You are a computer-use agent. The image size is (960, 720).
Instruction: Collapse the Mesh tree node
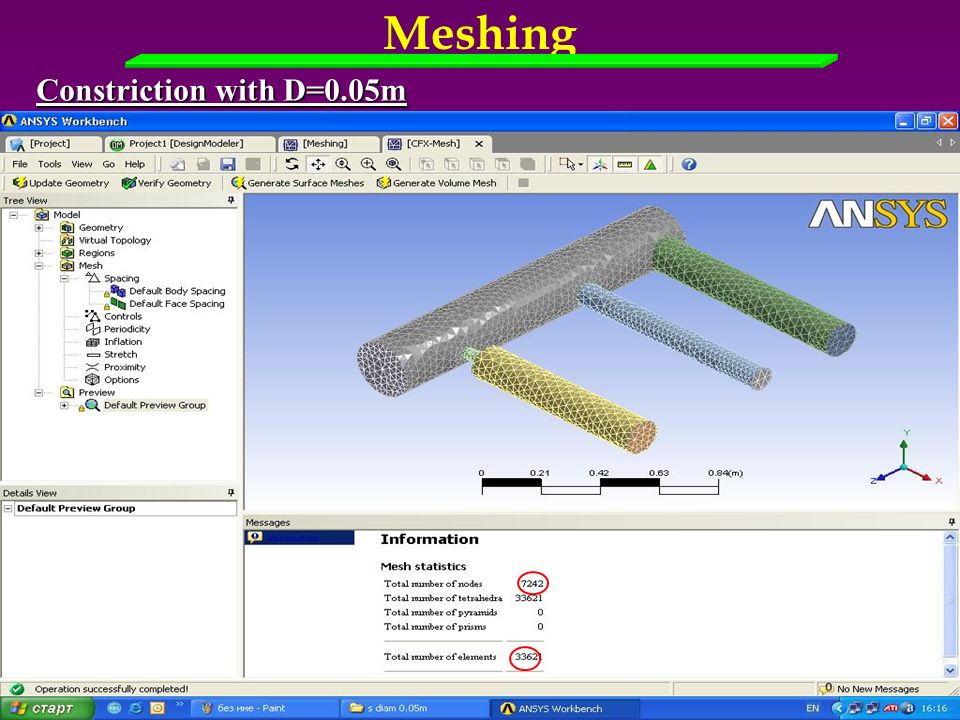[x=39, y=266]
